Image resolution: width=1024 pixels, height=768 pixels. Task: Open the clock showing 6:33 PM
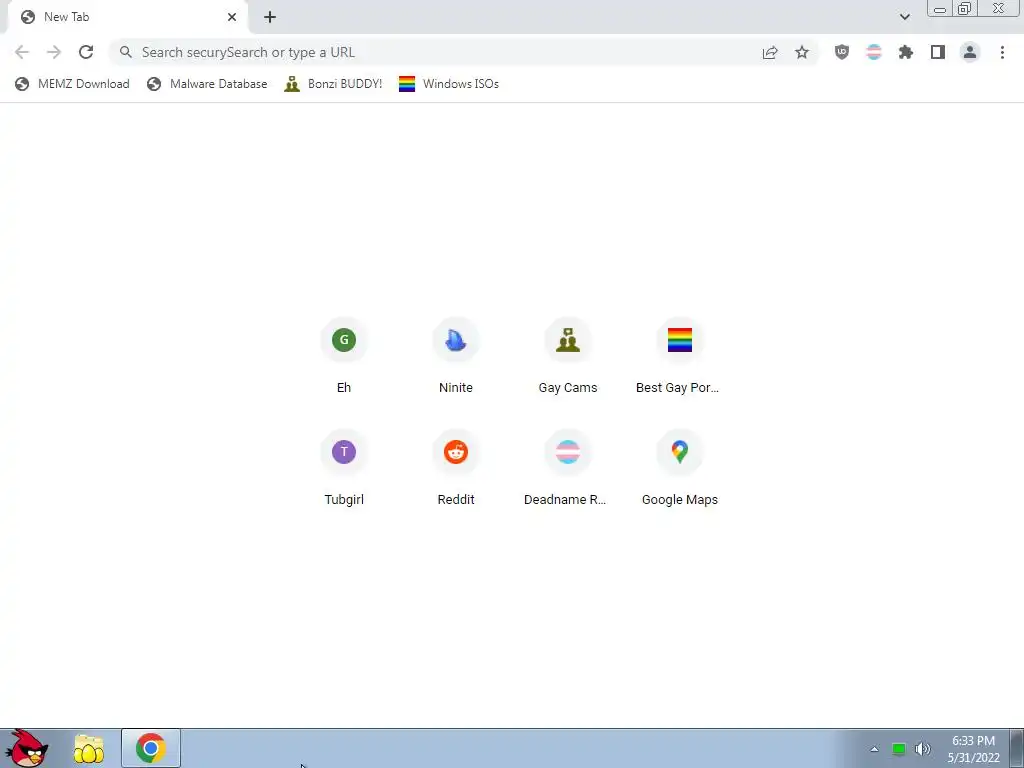974,749
